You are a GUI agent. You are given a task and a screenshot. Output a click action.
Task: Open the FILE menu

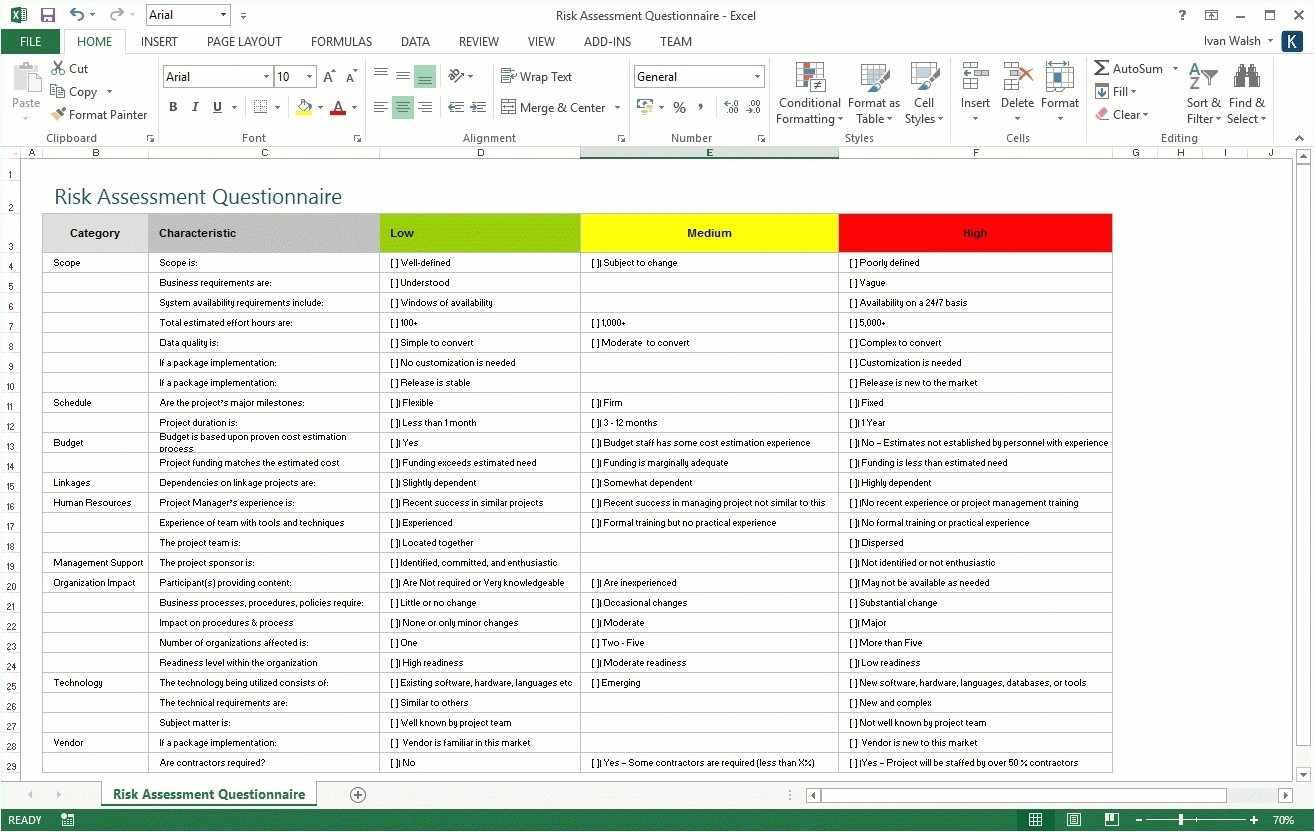pyautogui.click(x=31, y=42)
